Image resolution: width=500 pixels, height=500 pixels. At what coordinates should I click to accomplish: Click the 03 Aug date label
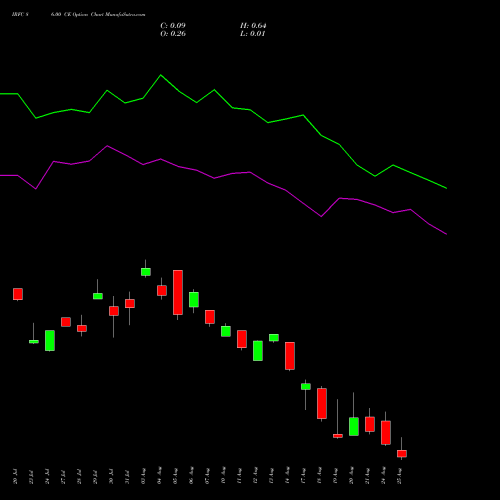pyautogui.click(x=143, y=476)
